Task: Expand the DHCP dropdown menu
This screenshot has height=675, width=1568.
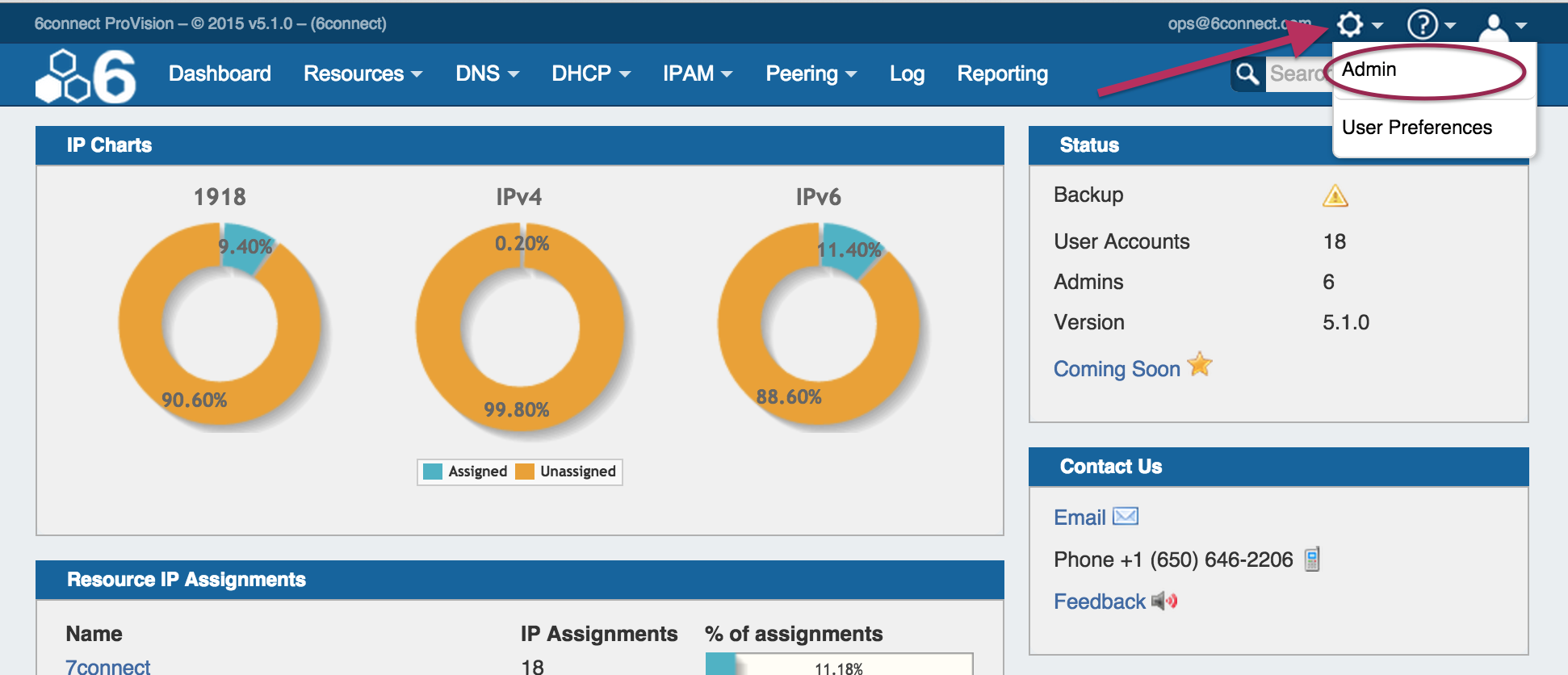Action: coord(591,73)
